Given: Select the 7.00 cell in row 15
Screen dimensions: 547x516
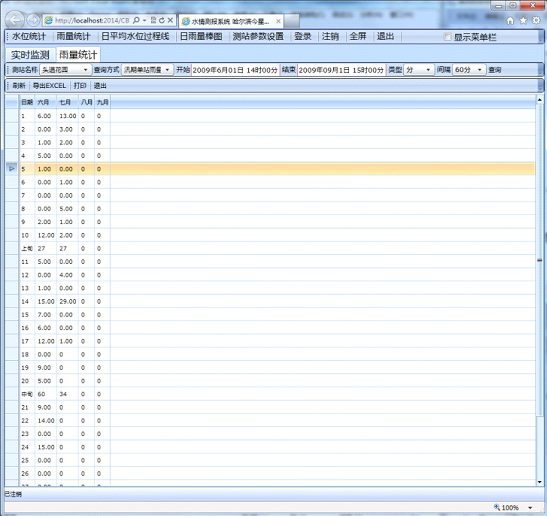Looking at the screenshot, I should point(46,315).
